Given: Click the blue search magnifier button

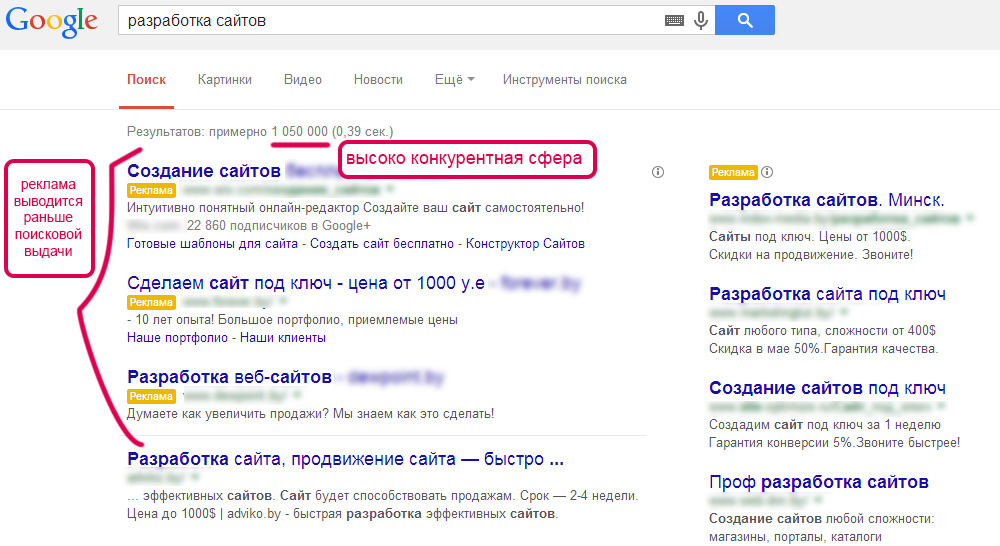Looking at the screenshot, I should pos(745,20).
